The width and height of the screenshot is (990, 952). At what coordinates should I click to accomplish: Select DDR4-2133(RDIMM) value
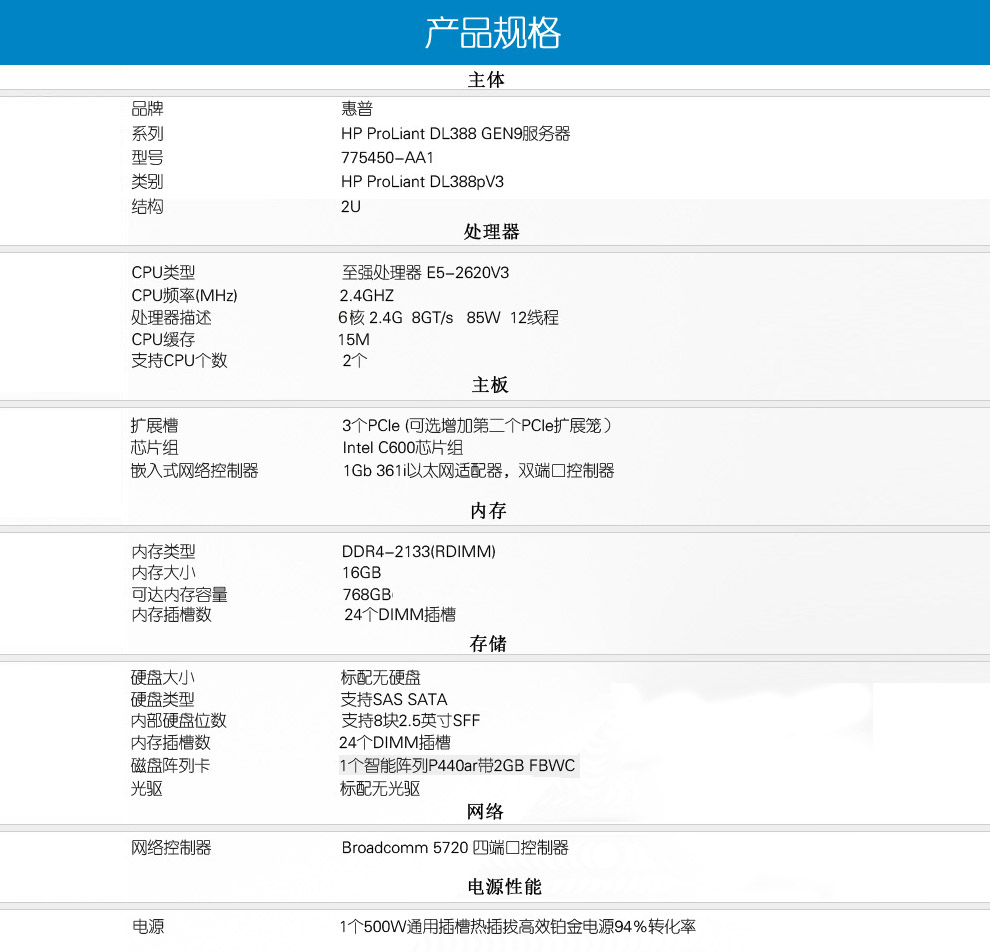tap(419, 552)
